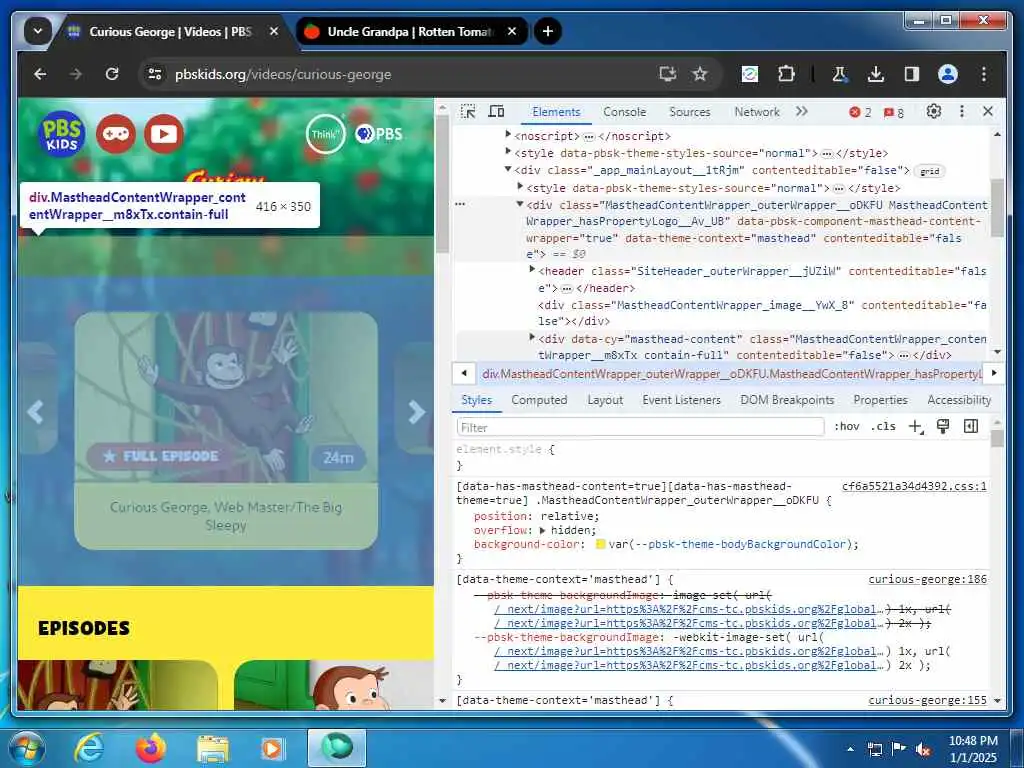Toggle the browser side panel icon
The height and width of the screenshot is (768, 1024).
coord(912,74)
